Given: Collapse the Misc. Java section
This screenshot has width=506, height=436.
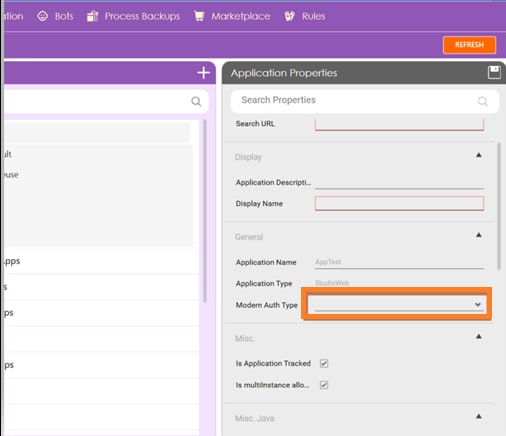Looking at the screenshot, I should coord(479,416).
